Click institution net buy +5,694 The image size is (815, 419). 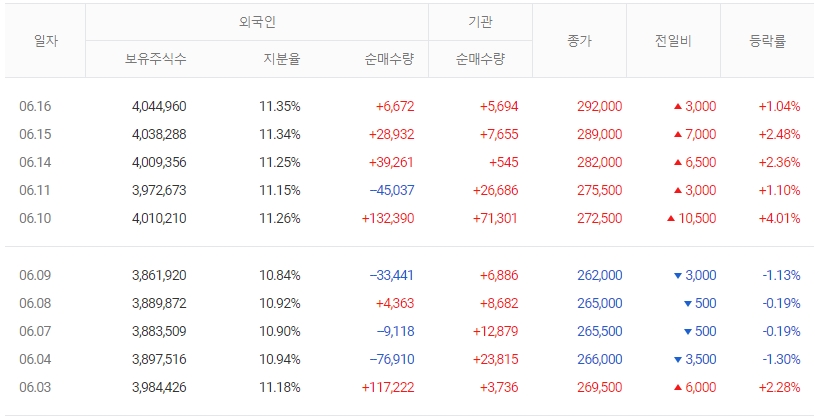(499, 107)
